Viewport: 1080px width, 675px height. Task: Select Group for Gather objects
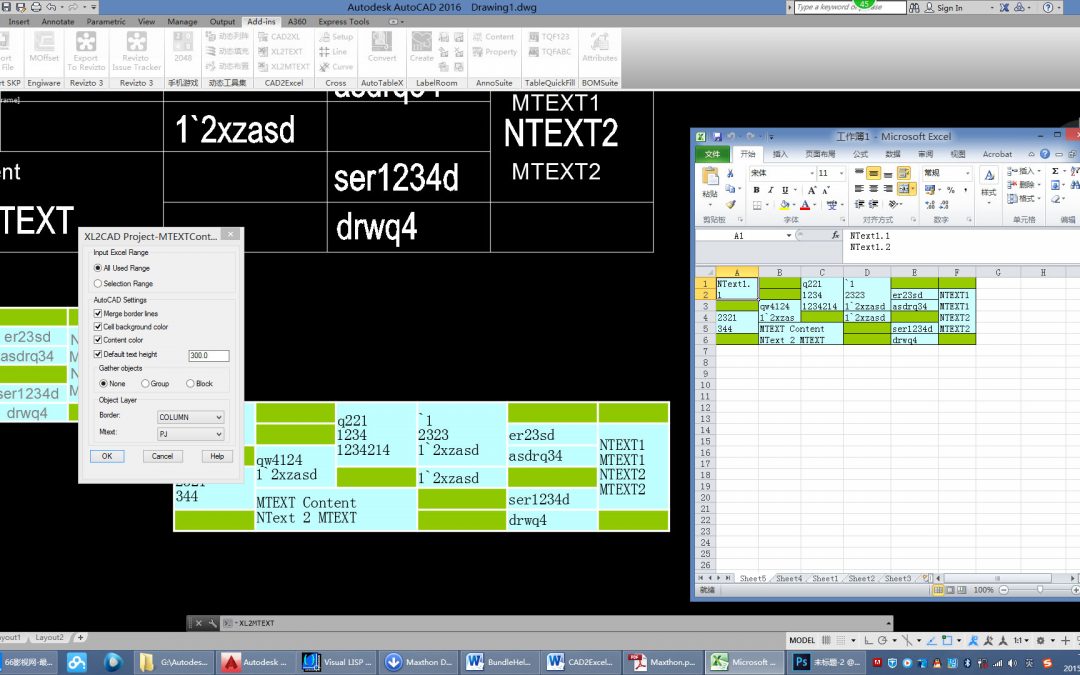pyautogui.click(x=155, y=384)
